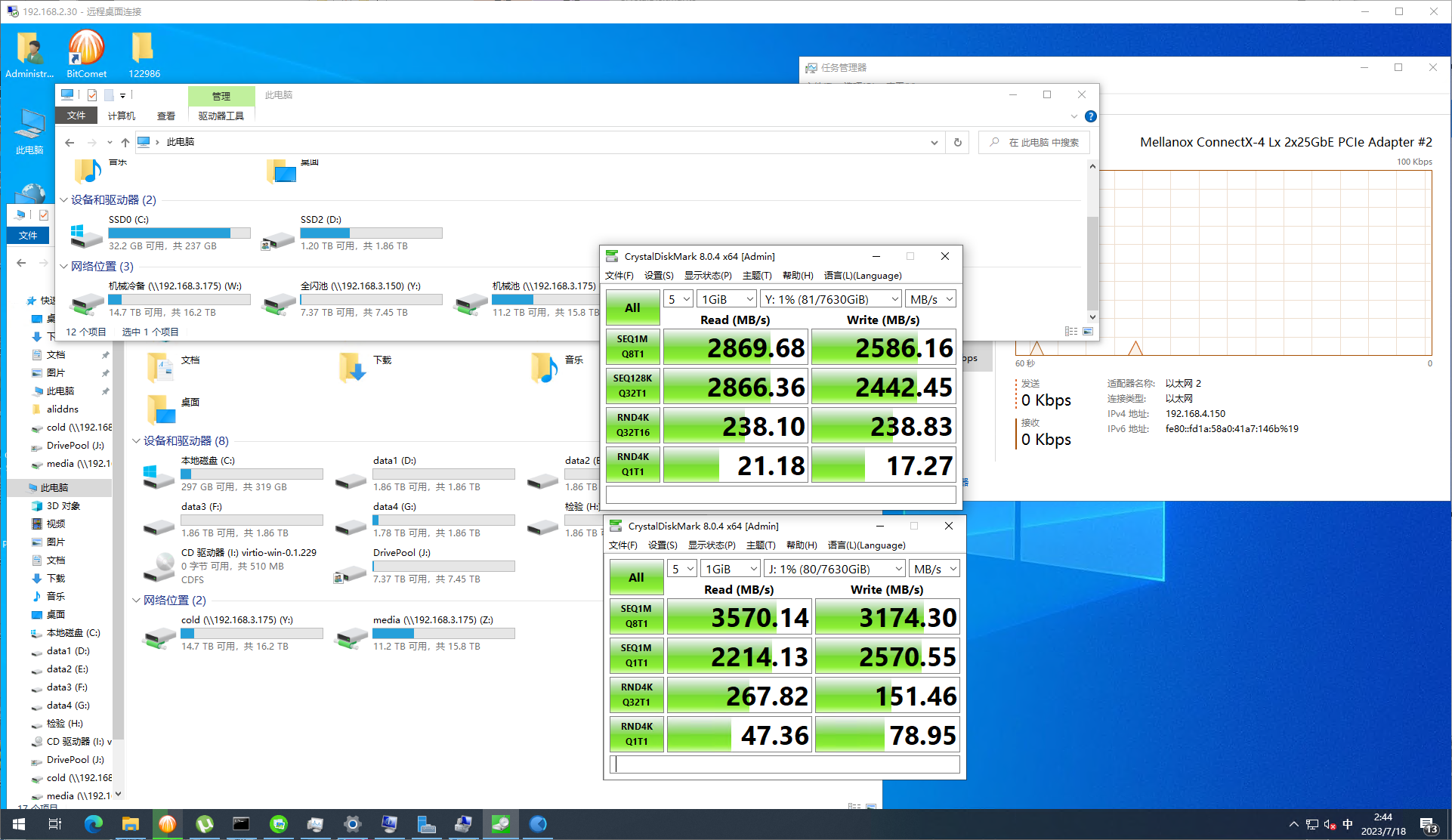1452x840 pixels.
Task: Select the SSD0 (C:) drive icon
Action: 86,236
